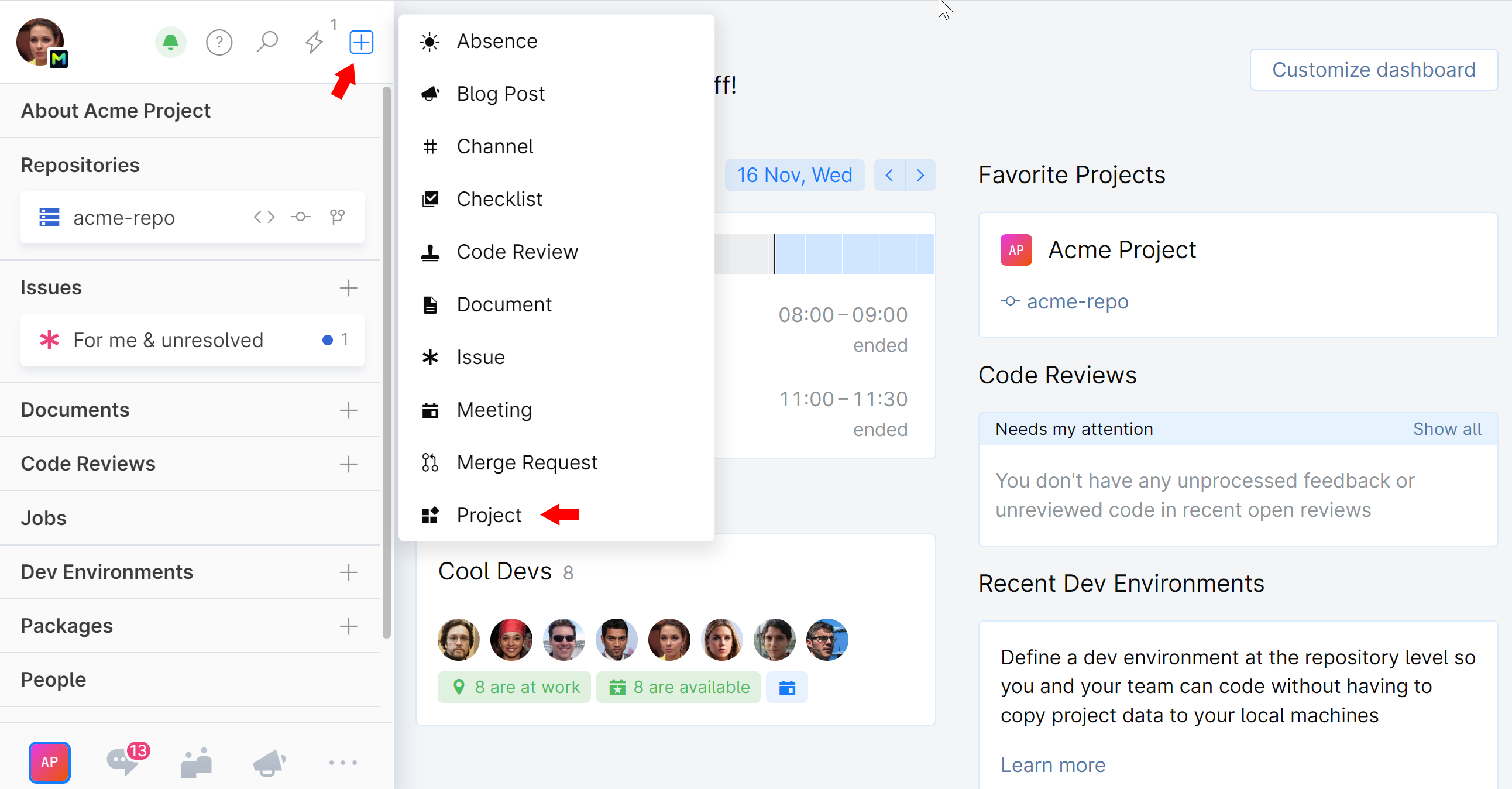The image size is (1512, 789).
Task: Click the Show all link in Code Reviews
Action: coord(1447,428)
